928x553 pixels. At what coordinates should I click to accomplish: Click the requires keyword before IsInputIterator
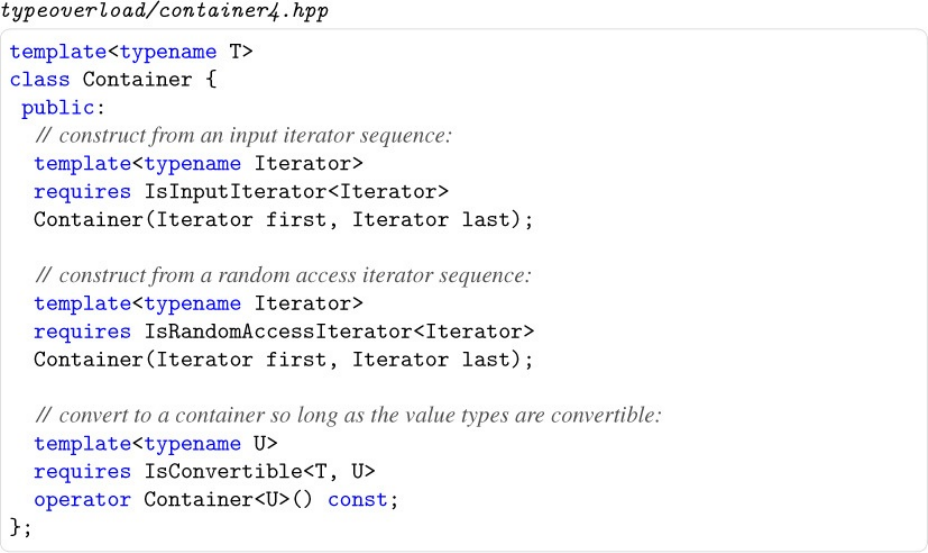coord(82,191)
